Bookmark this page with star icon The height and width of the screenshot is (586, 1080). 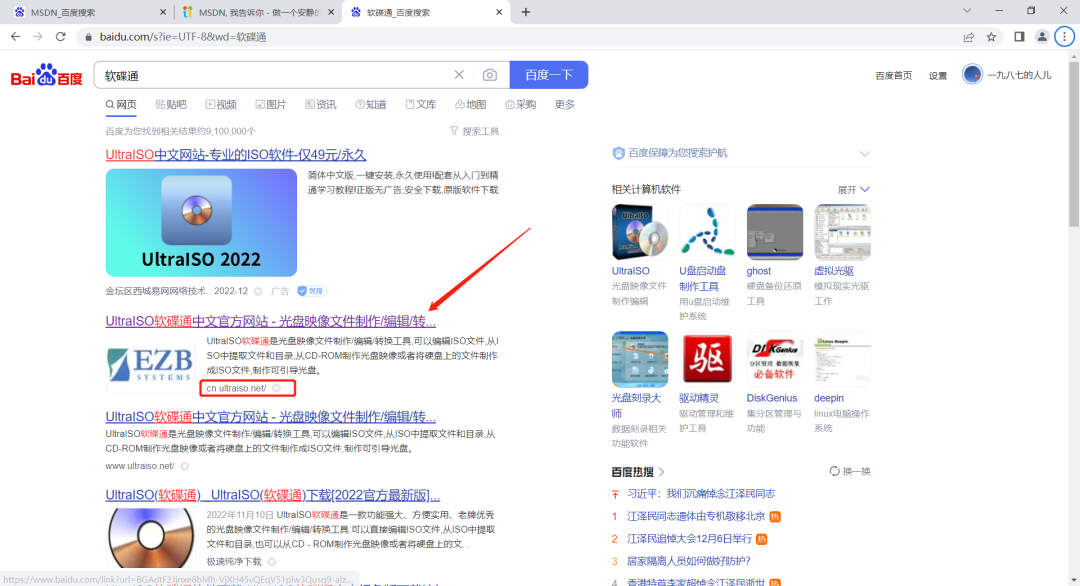991,36
